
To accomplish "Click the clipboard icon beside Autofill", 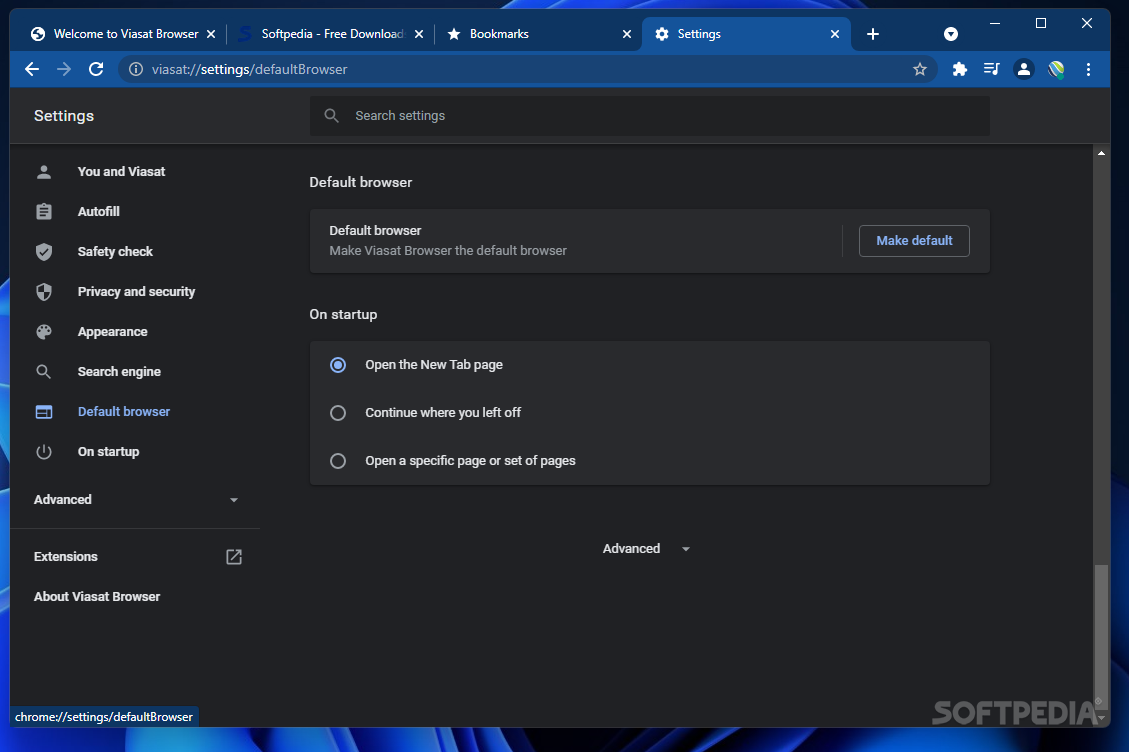I will pyautogui.click(x=44, y=211).
